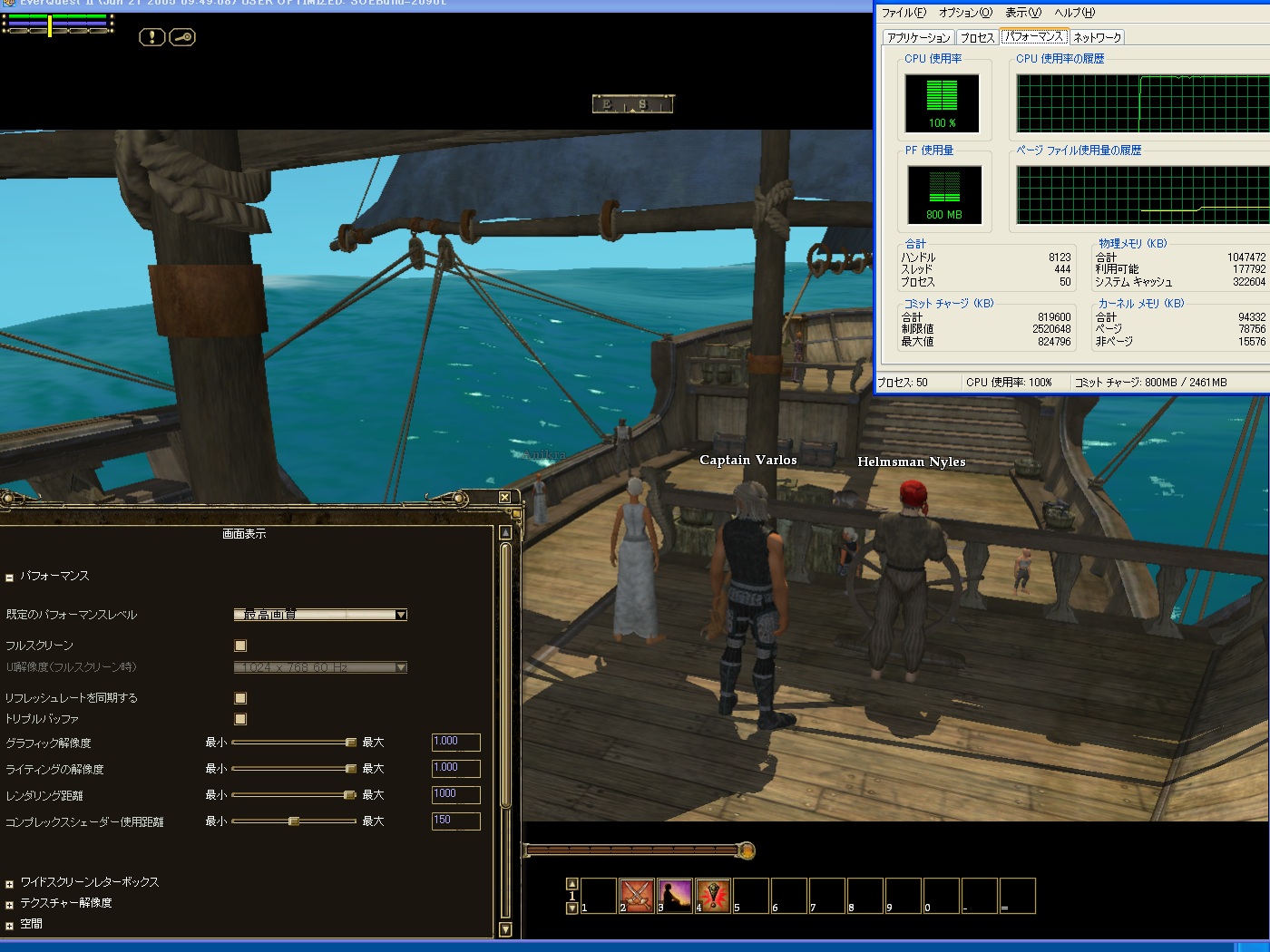
Task: Adjust the グラフィック解像度 slider
Action: [x=294, y=743]
